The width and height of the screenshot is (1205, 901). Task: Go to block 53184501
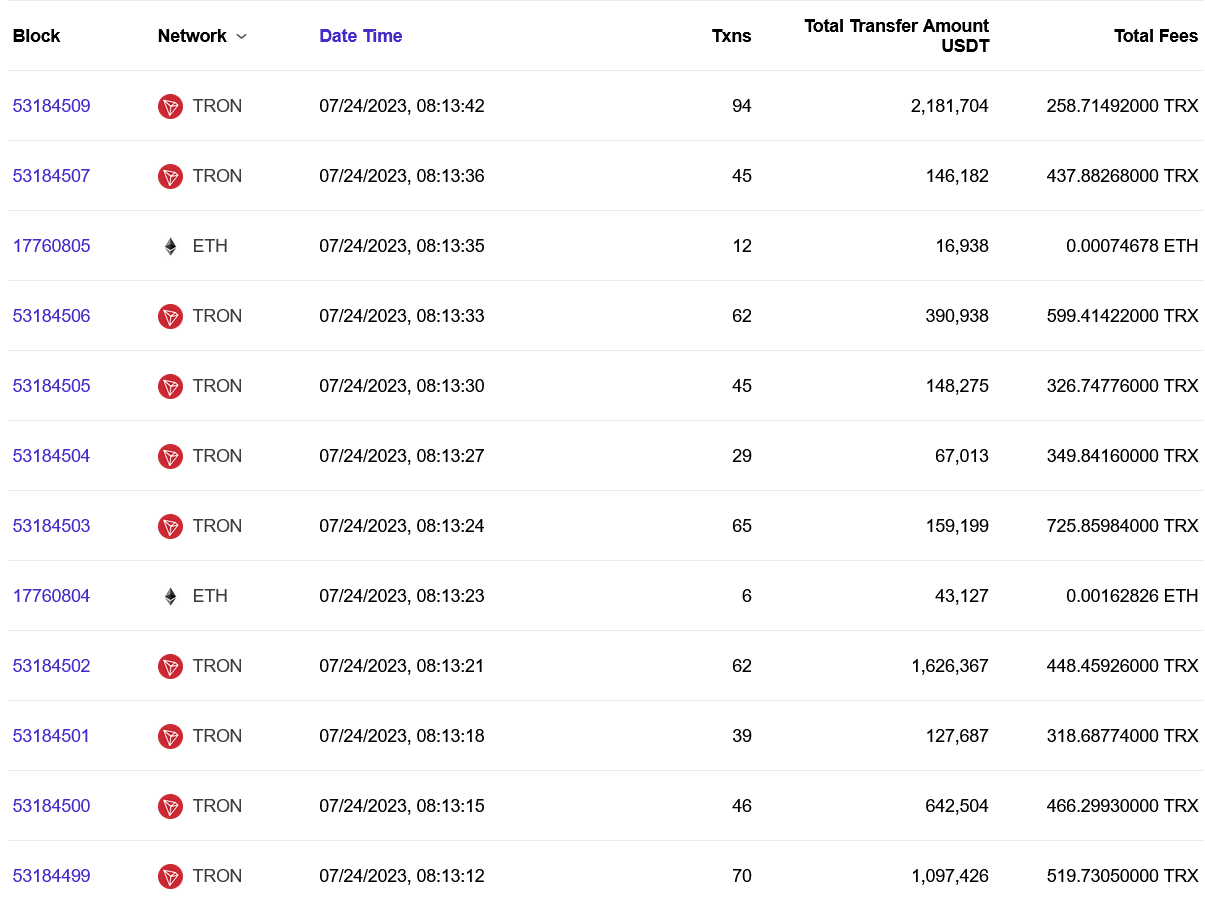[51, 736]
